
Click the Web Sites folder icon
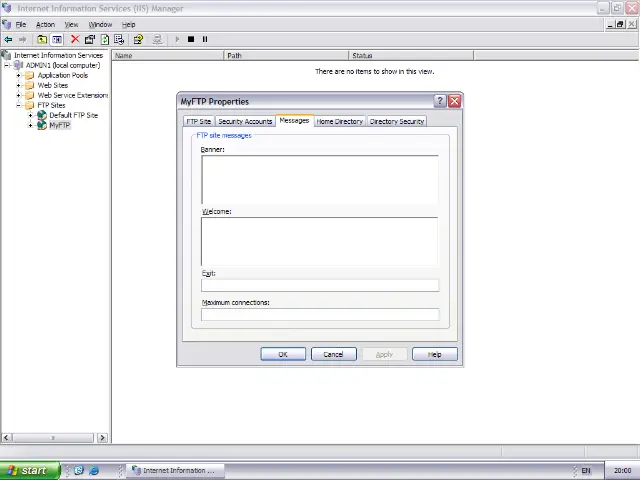click(29, 85)
